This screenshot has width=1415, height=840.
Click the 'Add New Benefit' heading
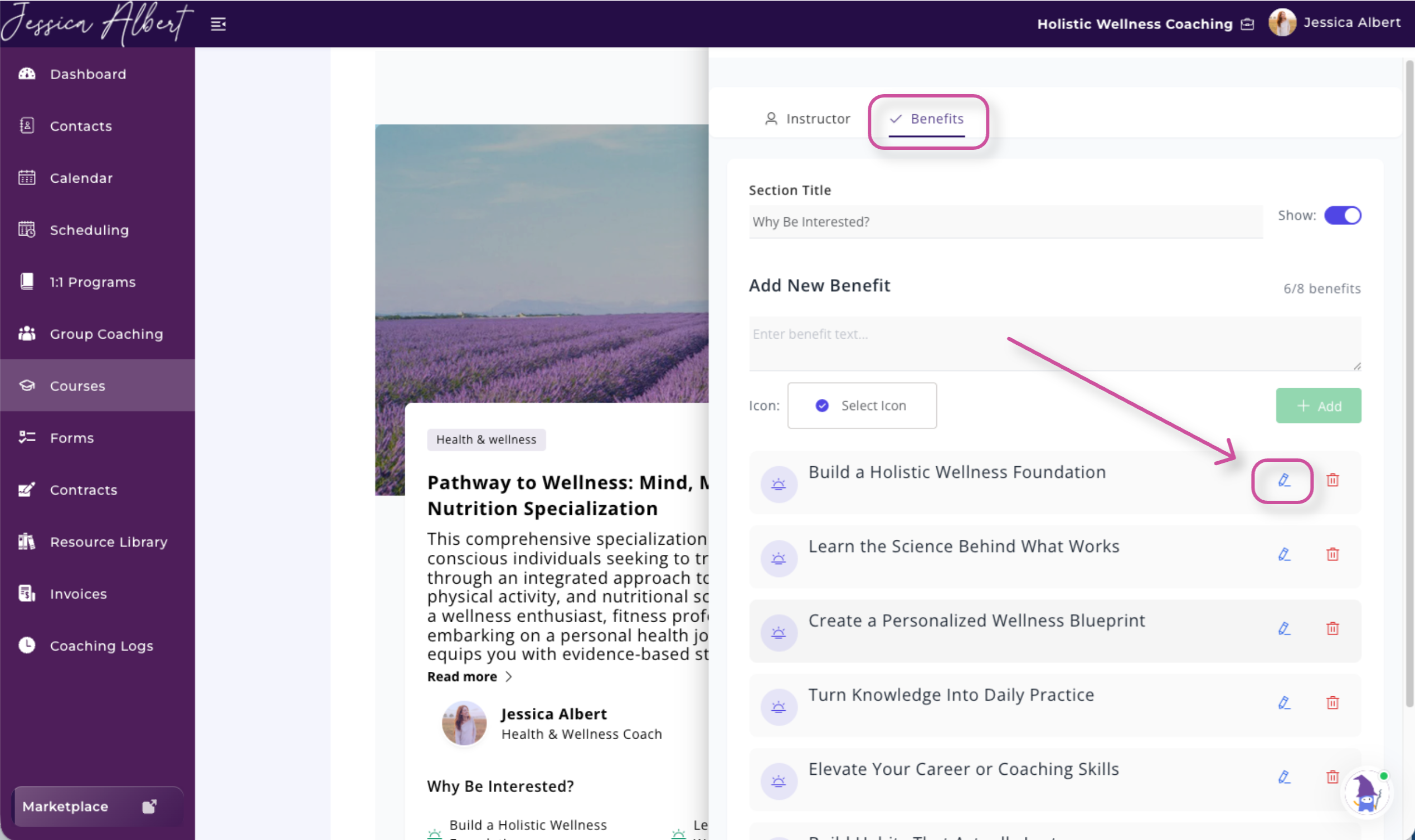tap(819, 286)
